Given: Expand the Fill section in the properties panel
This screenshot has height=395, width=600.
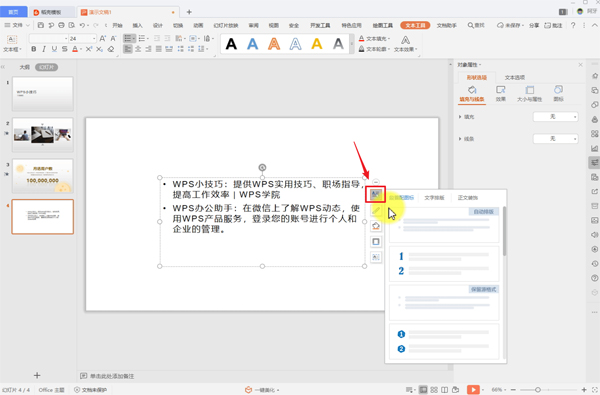Looking at the screenshot, I should point(460,117).
